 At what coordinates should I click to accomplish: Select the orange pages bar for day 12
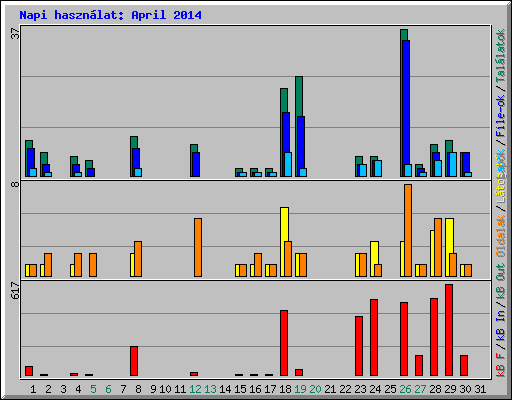point(198,247)
